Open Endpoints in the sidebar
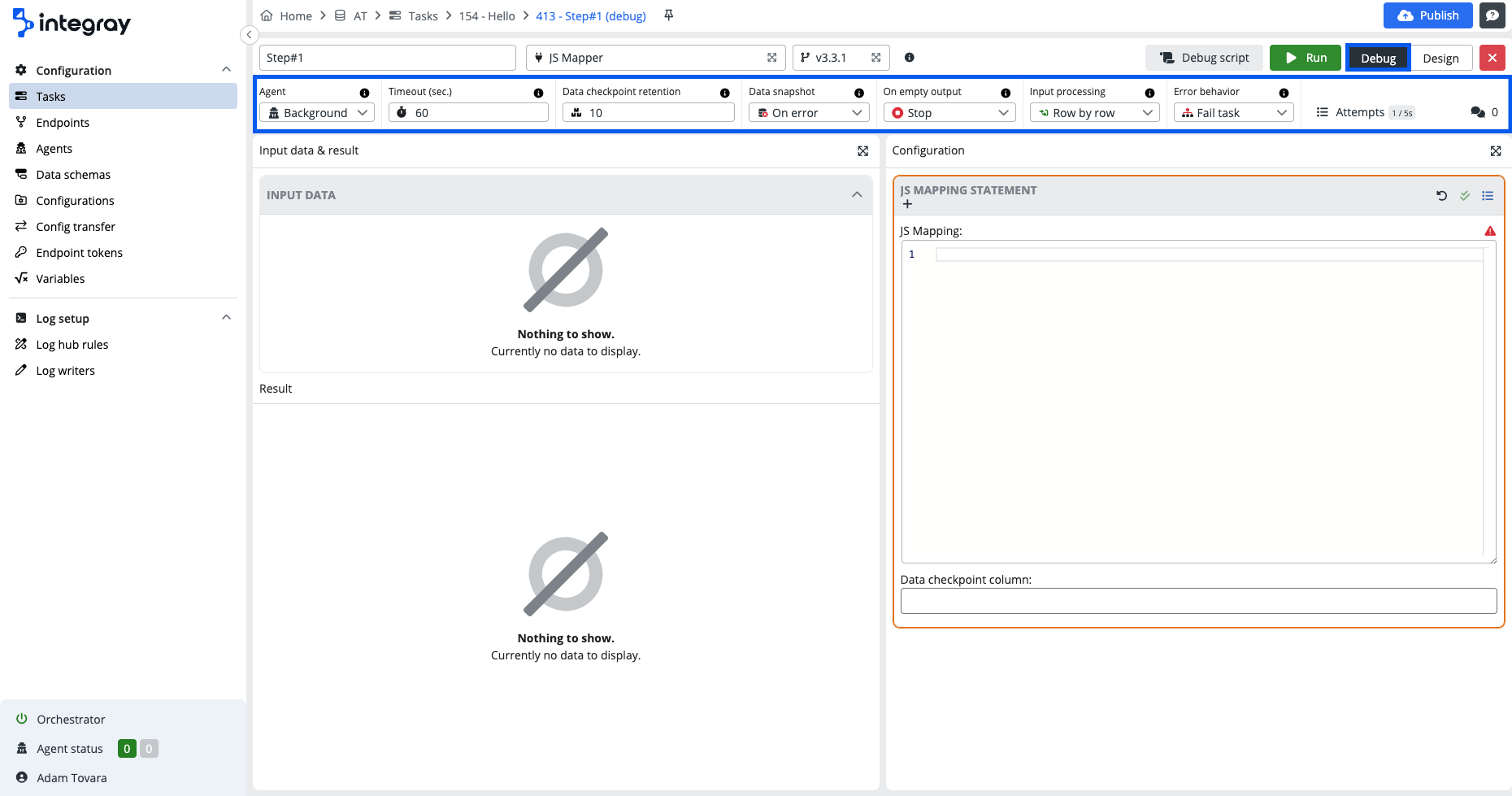 [x=63, y=123]
